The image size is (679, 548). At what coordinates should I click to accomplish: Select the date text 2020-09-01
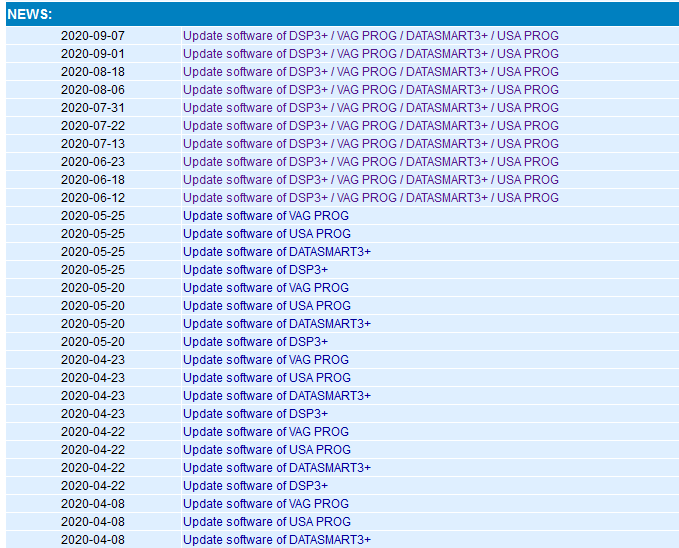tap(93, 54)
